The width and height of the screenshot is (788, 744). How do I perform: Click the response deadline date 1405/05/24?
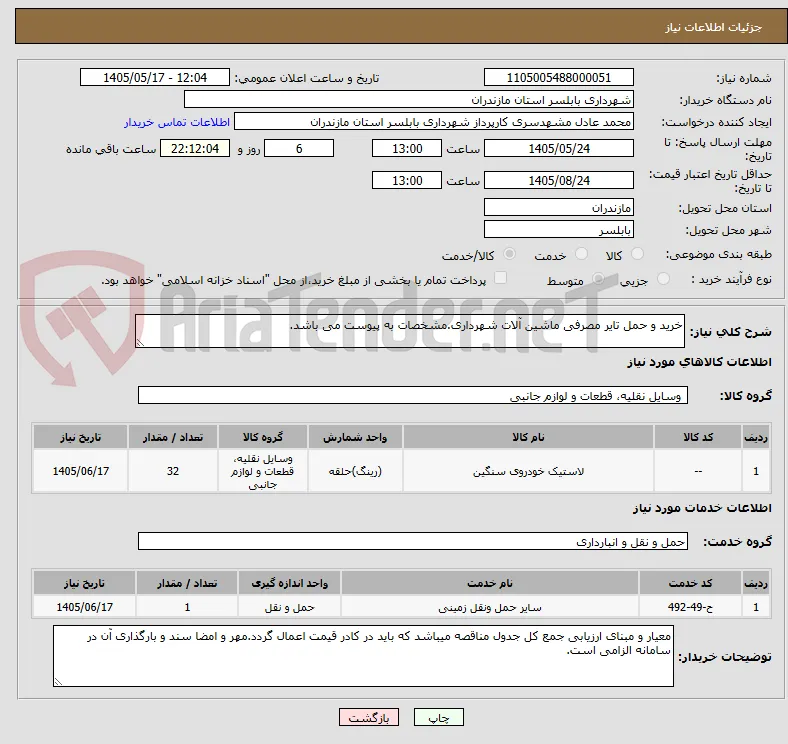pos(558,148)
